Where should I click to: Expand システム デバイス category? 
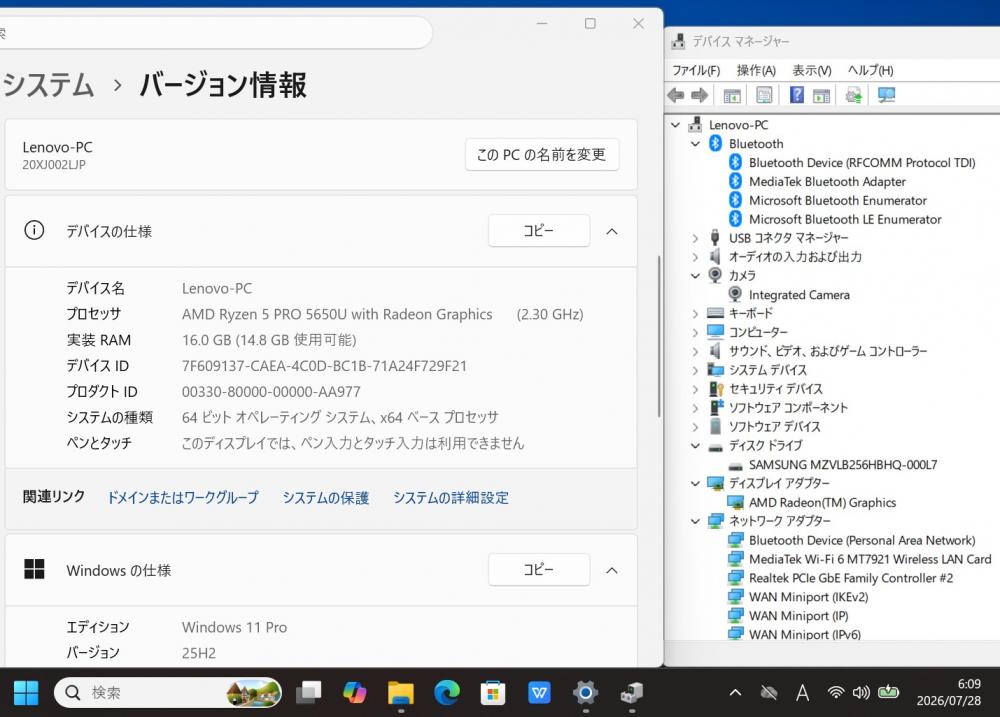(695, 371)
